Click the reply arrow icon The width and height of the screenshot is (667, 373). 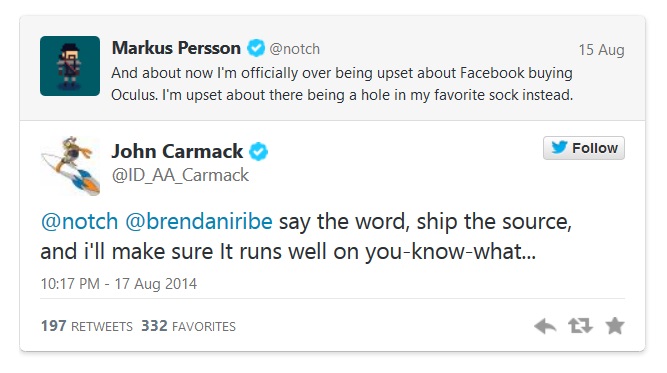pyautogui.click(x=545, y=326)
